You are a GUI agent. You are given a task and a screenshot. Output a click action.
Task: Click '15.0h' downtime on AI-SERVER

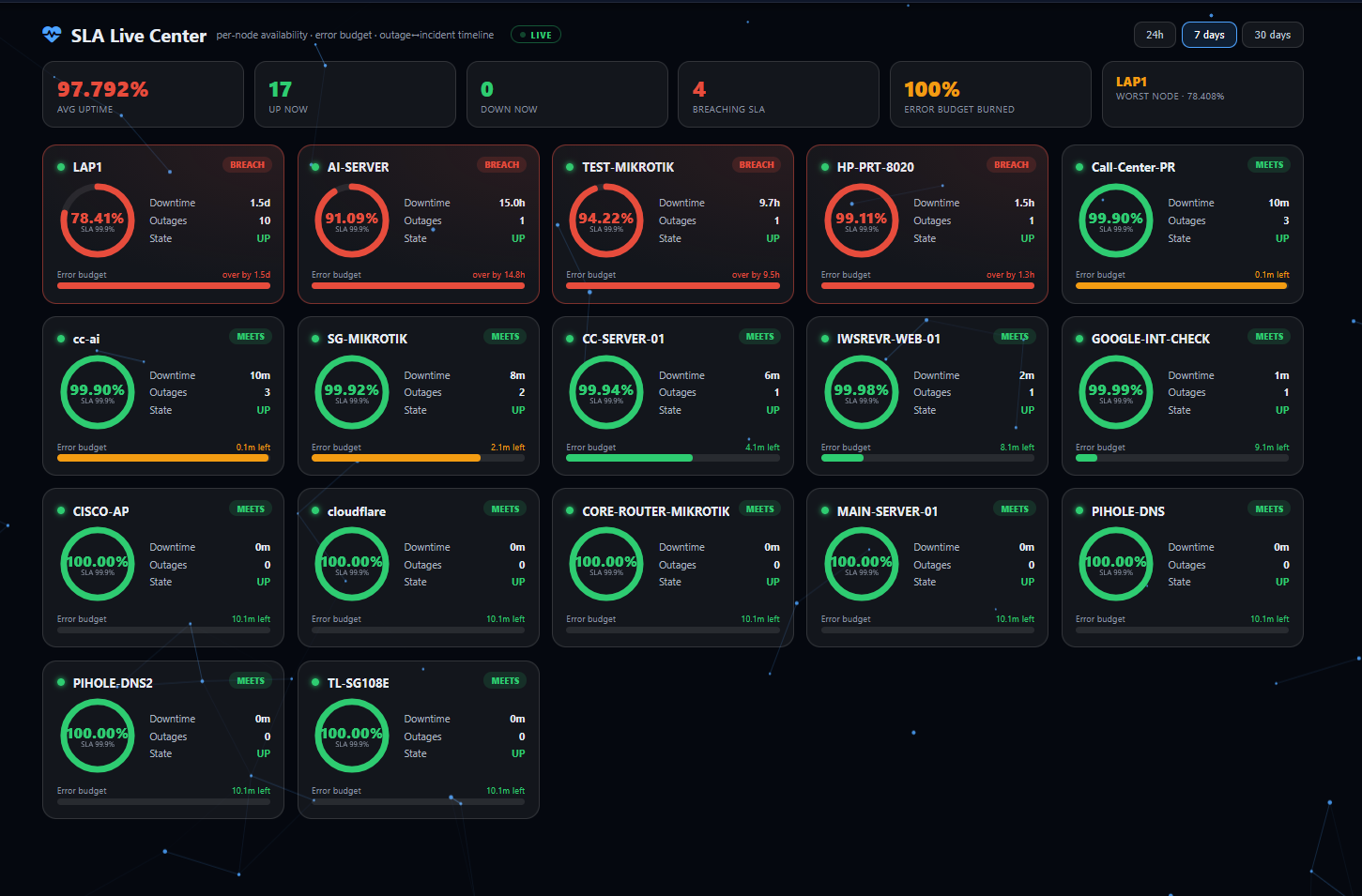click(x=512, y=203)
